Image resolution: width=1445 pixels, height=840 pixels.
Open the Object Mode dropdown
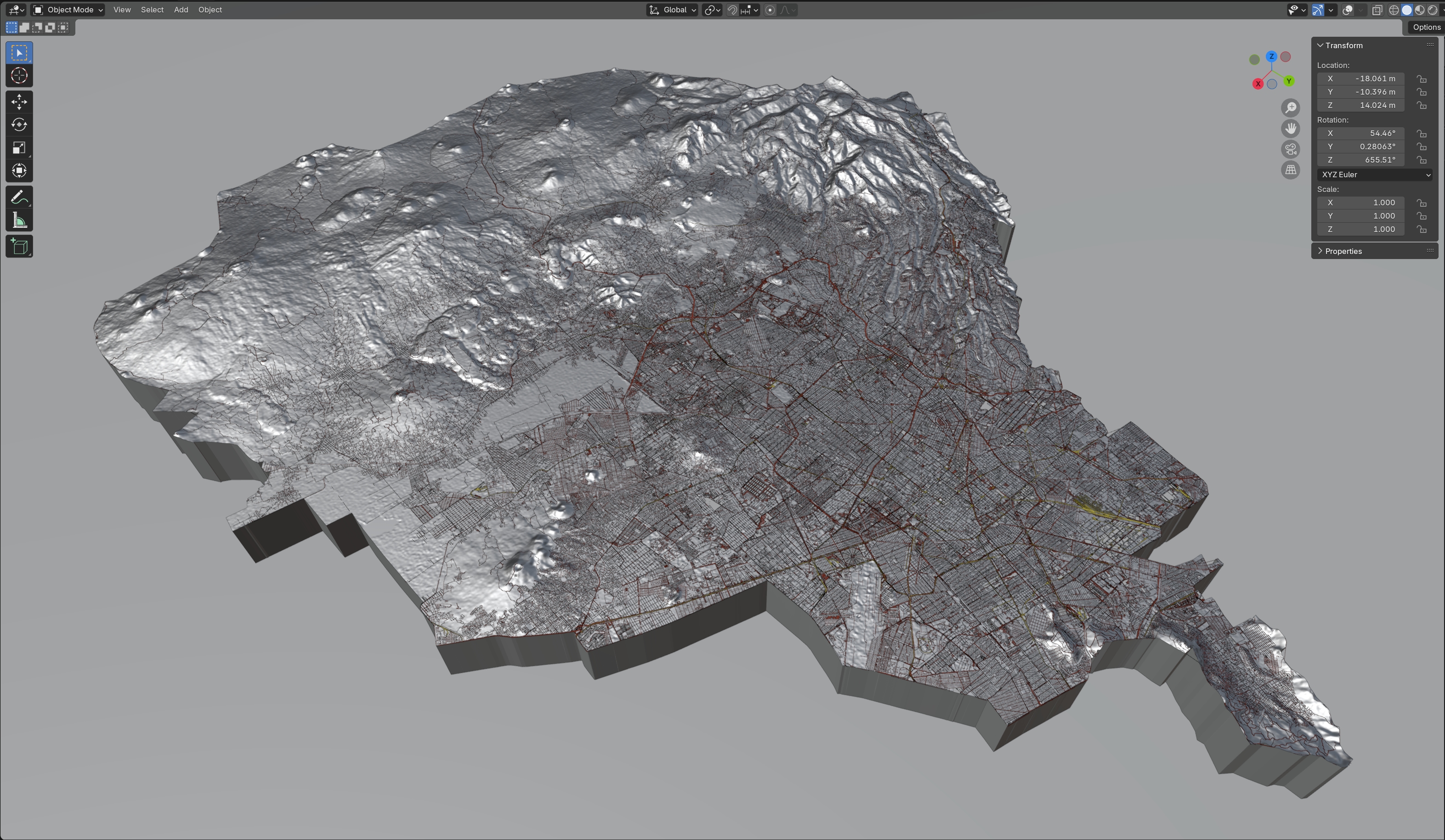68,10
